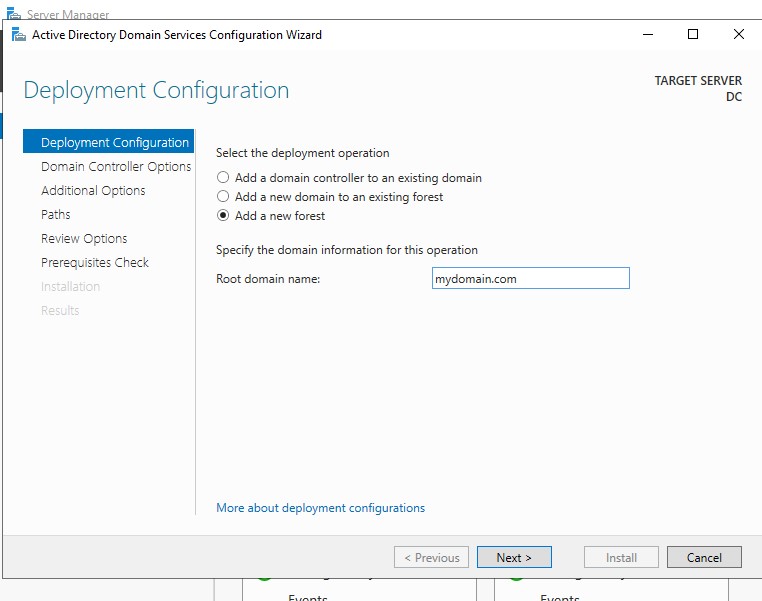Screen dimensions: 762x601
Task: Go to Paths step in sidebar
Action: [x=56, y=215]
